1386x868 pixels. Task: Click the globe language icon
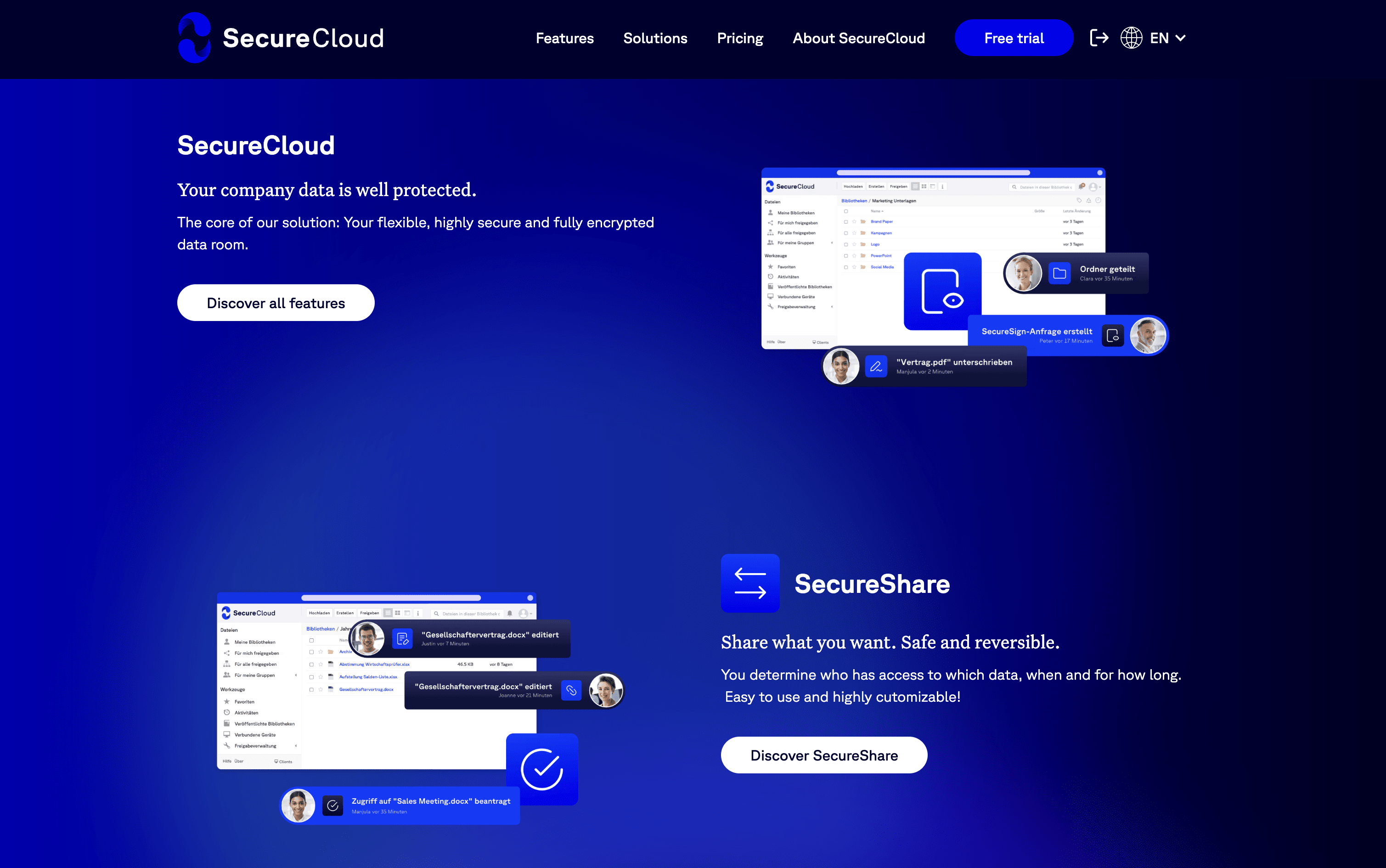1131,38
